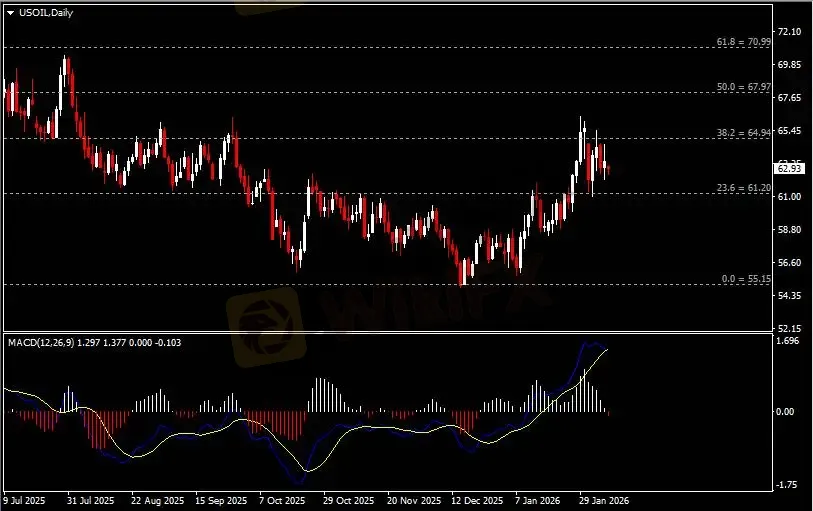This screenshot has height=511, width=813.
Task: Select the 23.6 = 61.20 Fibonacci label
Action: tap(744, 188)
